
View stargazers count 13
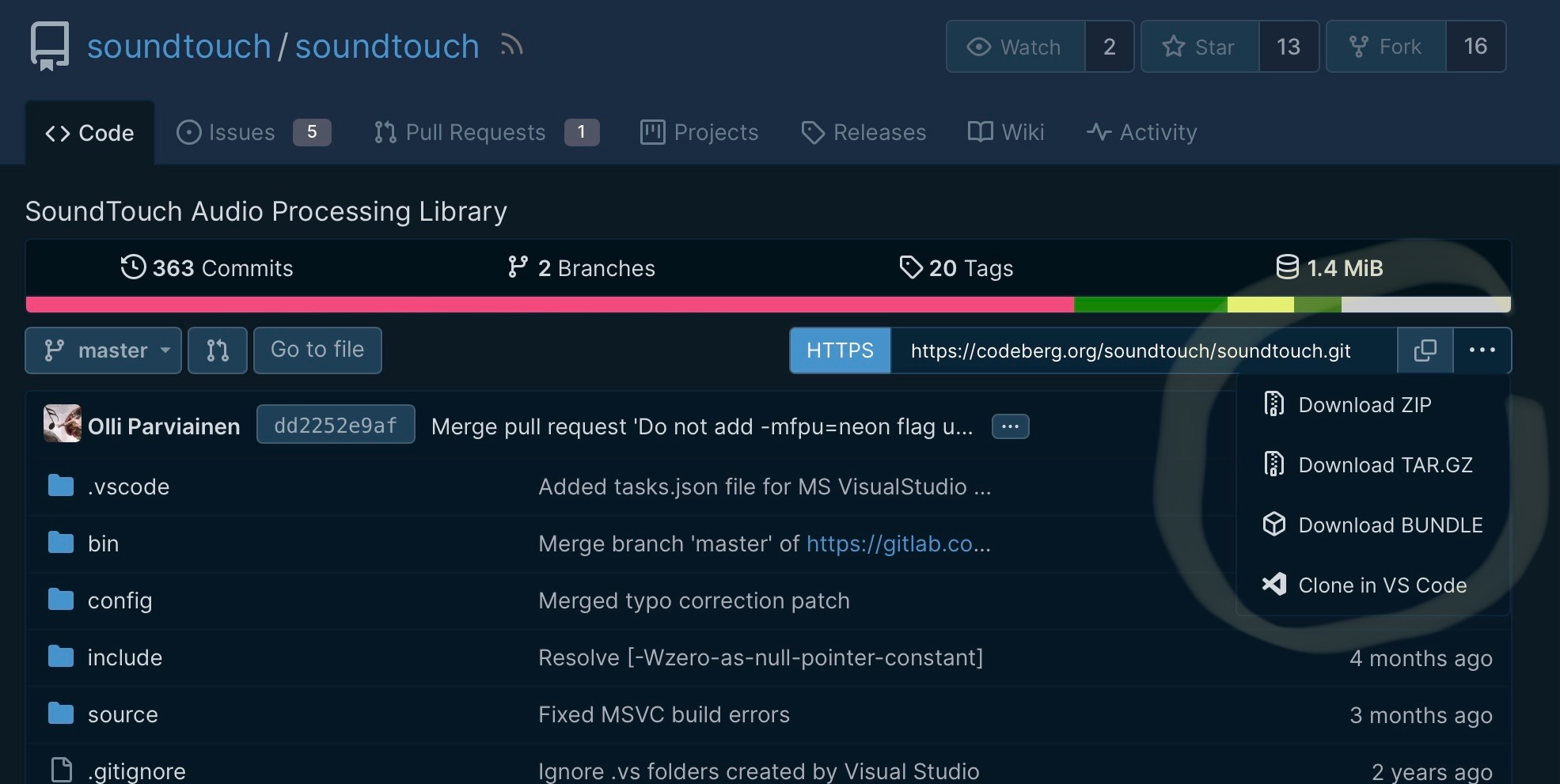[x=1289, y=47]
